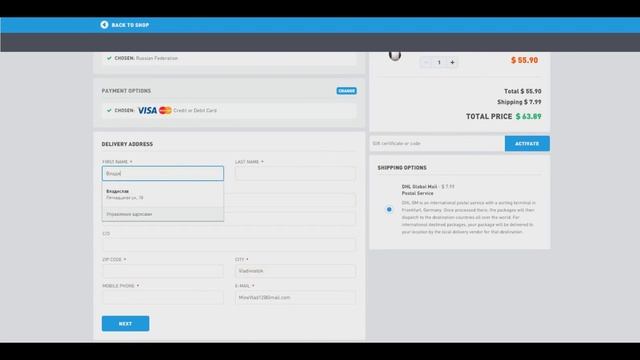Click the Total Price $ 63.89 text

[x=504, y=116]
